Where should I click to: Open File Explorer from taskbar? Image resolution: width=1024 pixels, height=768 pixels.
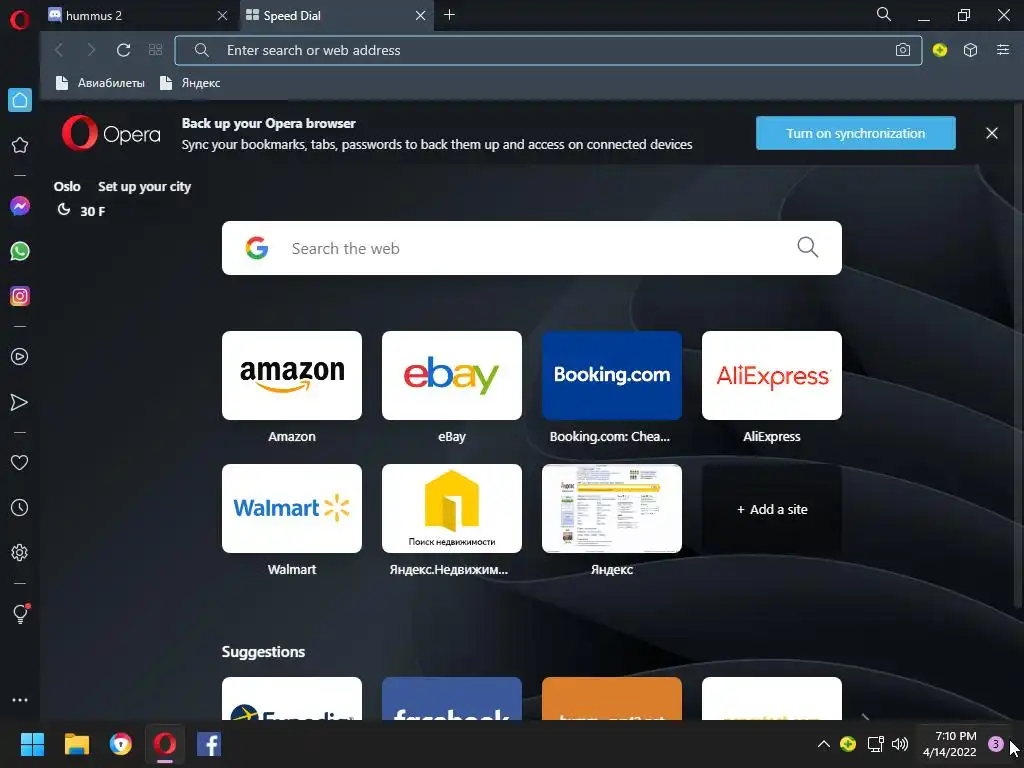point(76,744)
